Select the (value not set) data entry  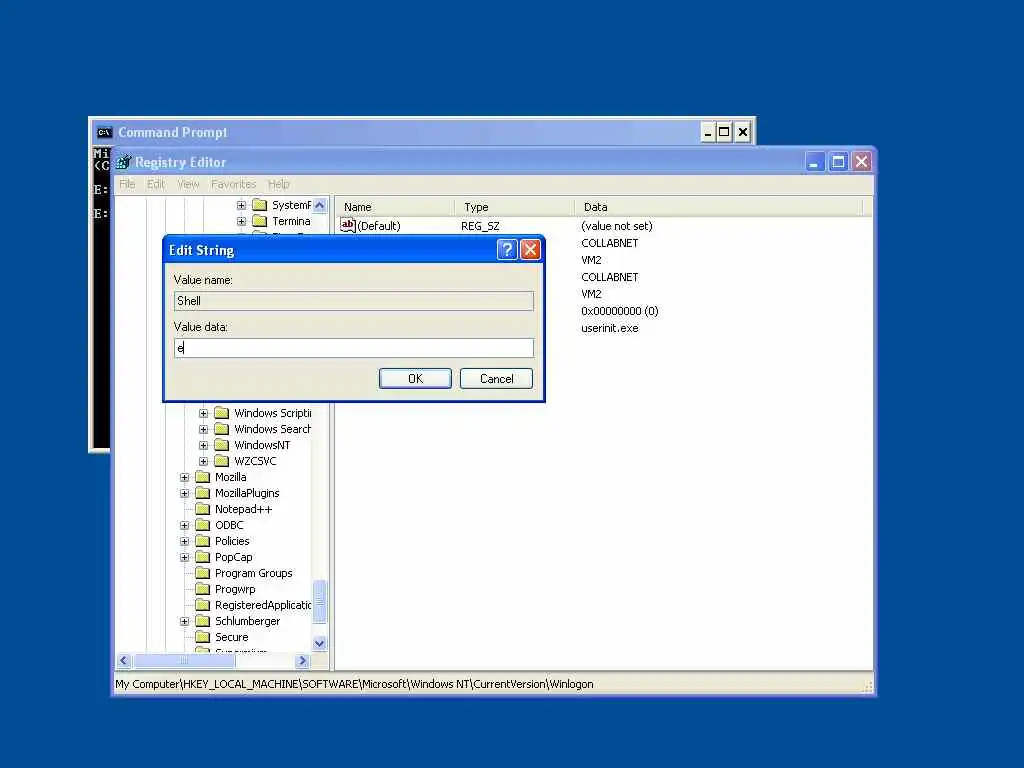pyautogui.click(x=617, y=226)
